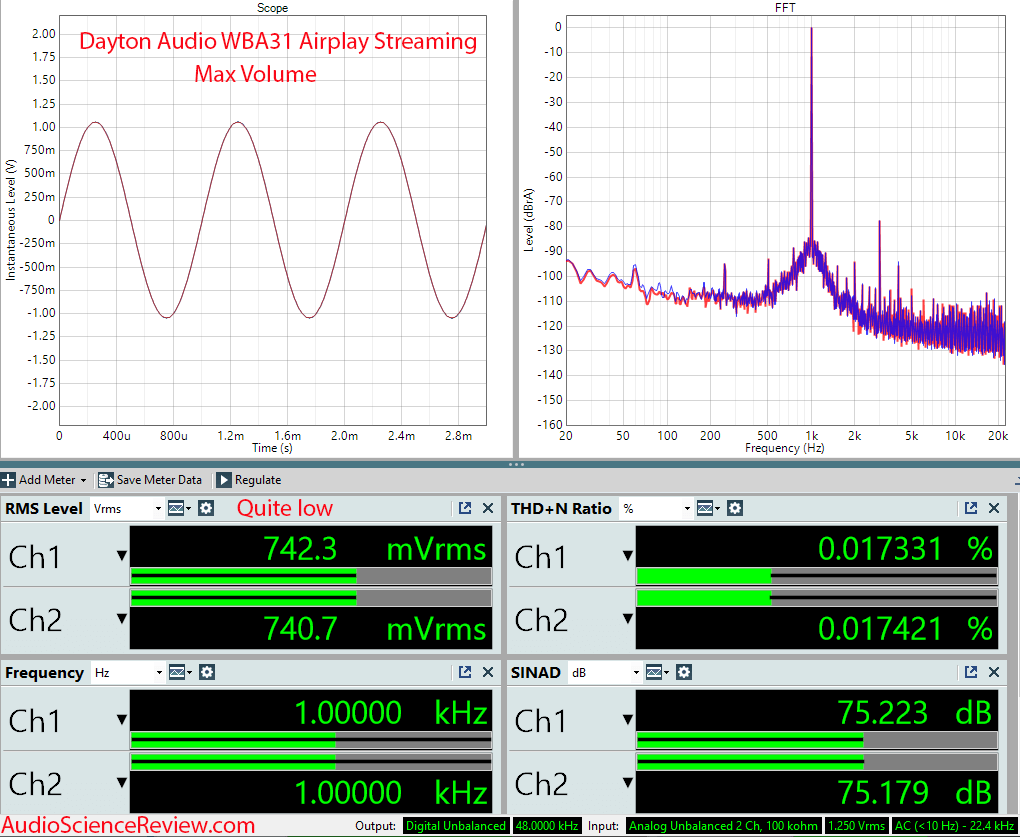This screenshot has width=1020, height=837.
Task: Click the Add Meter plus icon
Action: tap(8, 480)
